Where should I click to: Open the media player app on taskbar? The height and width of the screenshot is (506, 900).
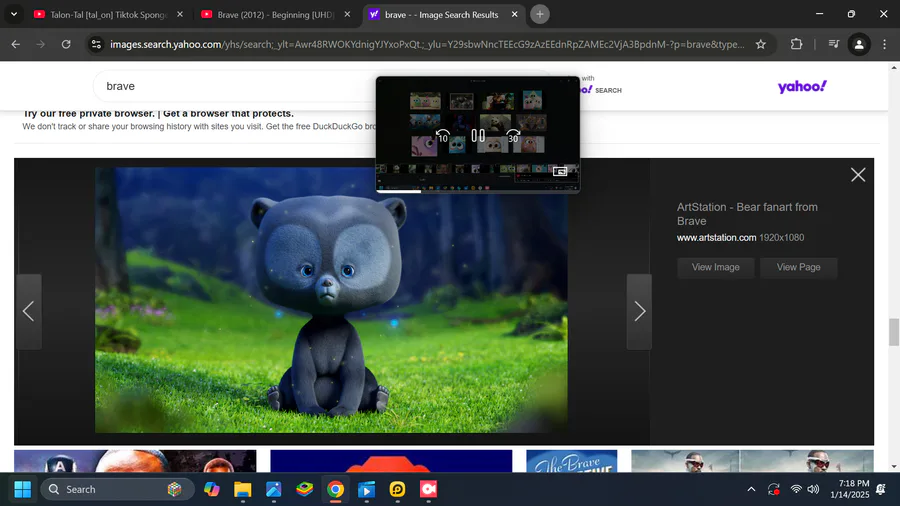click(366, 489)
